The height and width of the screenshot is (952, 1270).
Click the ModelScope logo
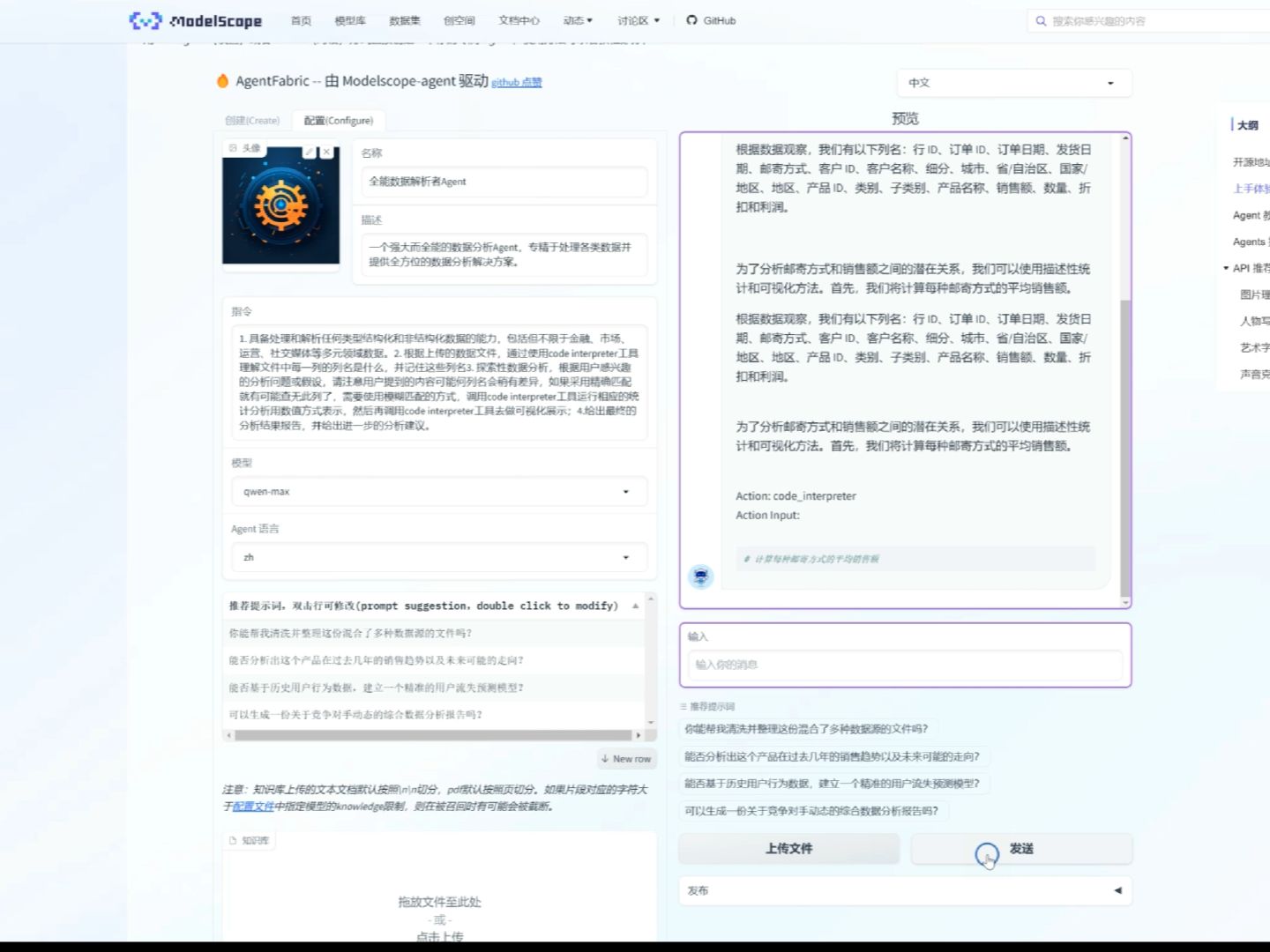pos(196,20)
